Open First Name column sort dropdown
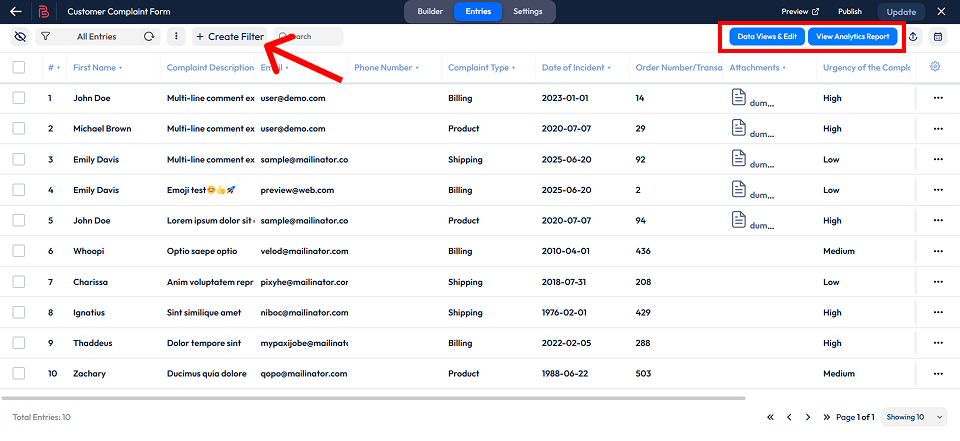 pyautogui.click(x=121, y=68)
